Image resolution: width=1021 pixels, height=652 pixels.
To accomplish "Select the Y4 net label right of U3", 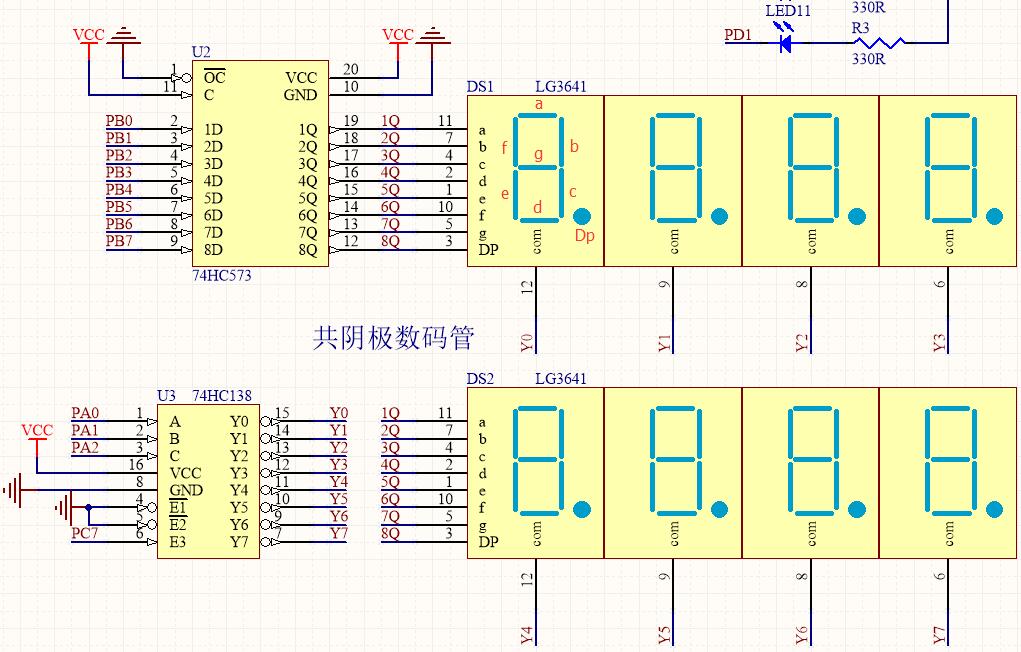I will [339, 482].
